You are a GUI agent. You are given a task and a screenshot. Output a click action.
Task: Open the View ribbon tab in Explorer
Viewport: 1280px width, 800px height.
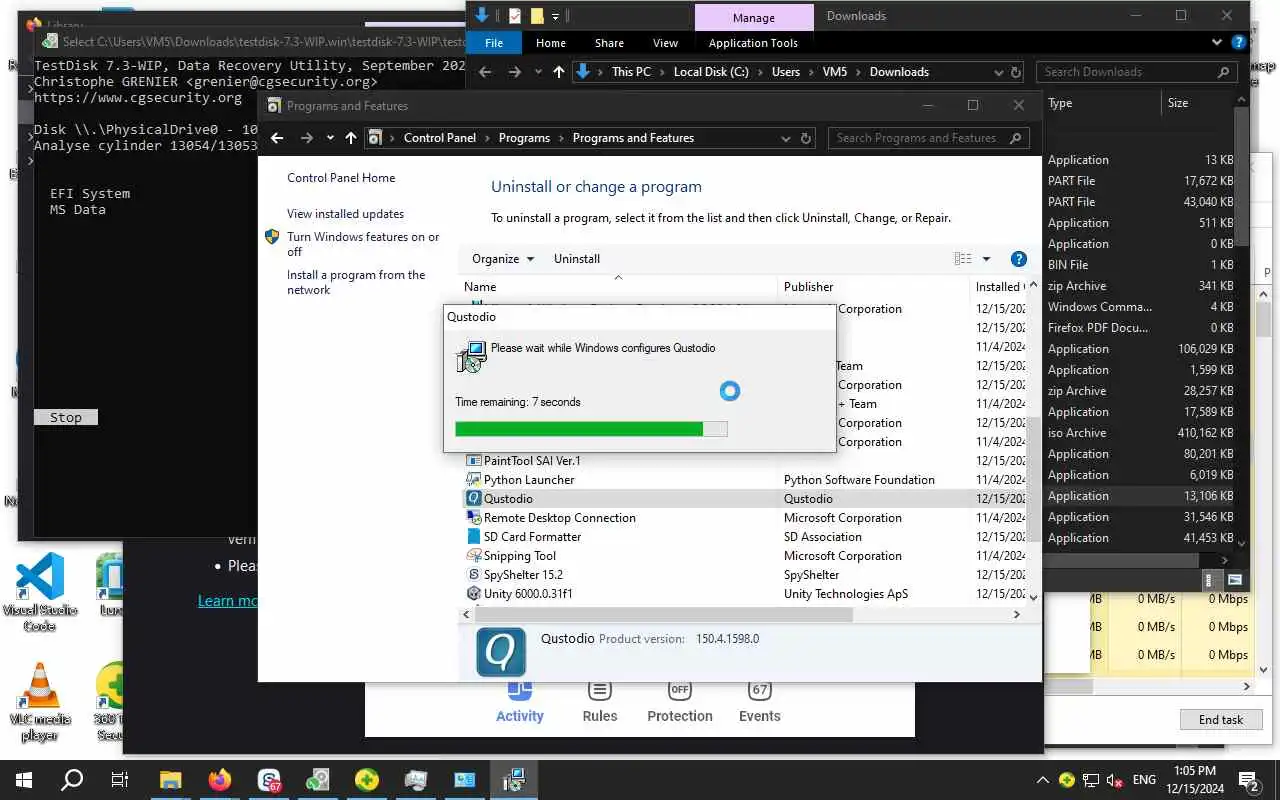[665, 43]
